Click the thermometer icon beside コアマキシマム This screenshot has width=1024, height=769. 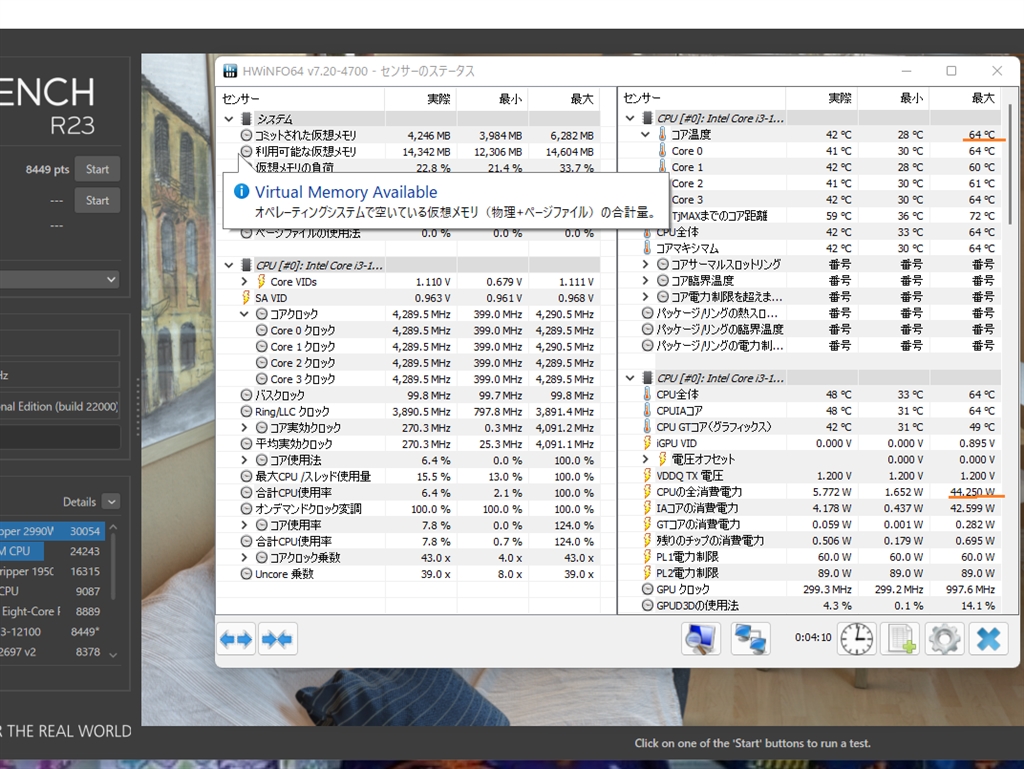pyautogui.click(x=647, y=248)
